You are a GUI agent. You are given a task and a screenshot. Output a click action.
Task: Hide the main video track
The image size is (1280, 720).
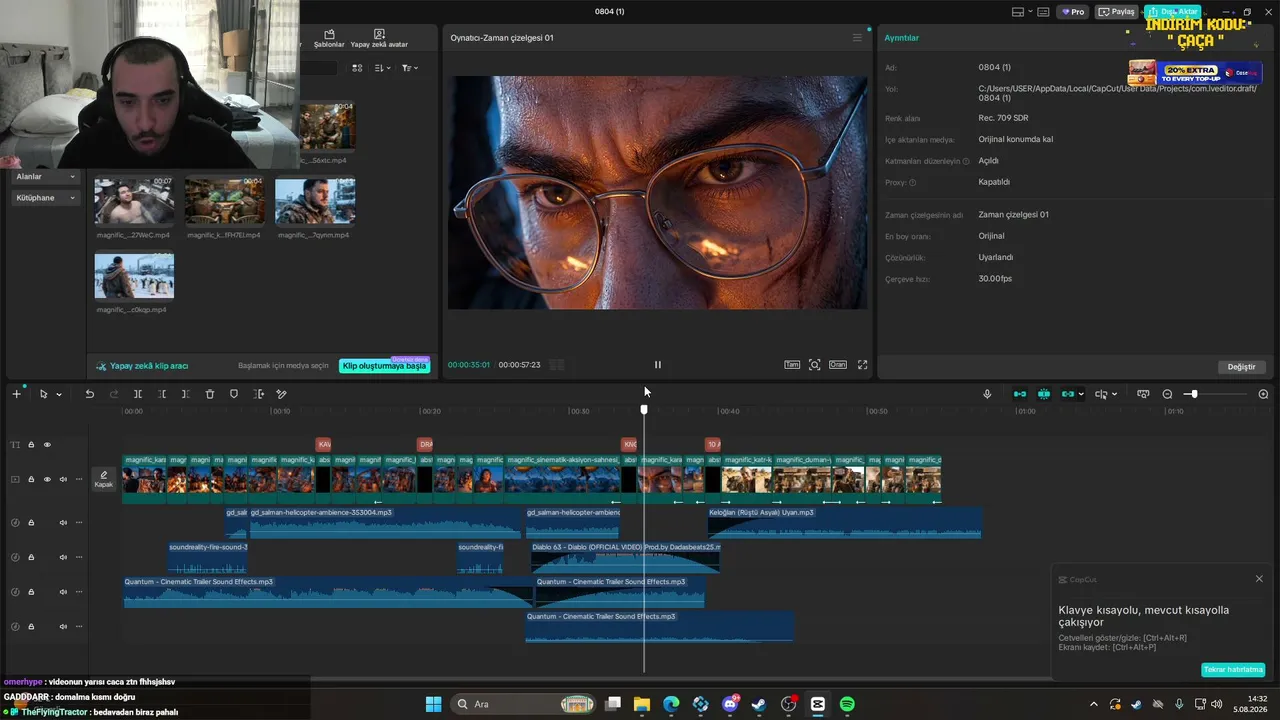point(47,479)
